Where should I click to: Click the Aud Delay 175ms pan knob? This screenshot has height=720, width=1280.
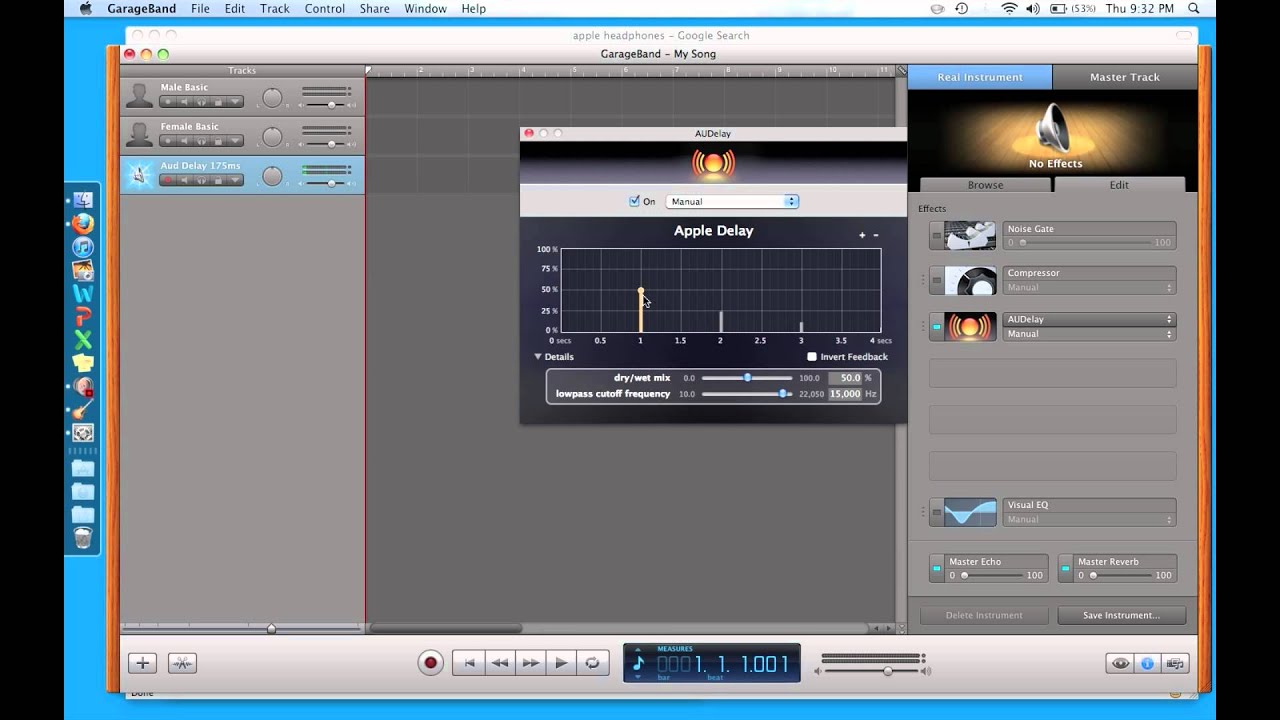point(272,176)
